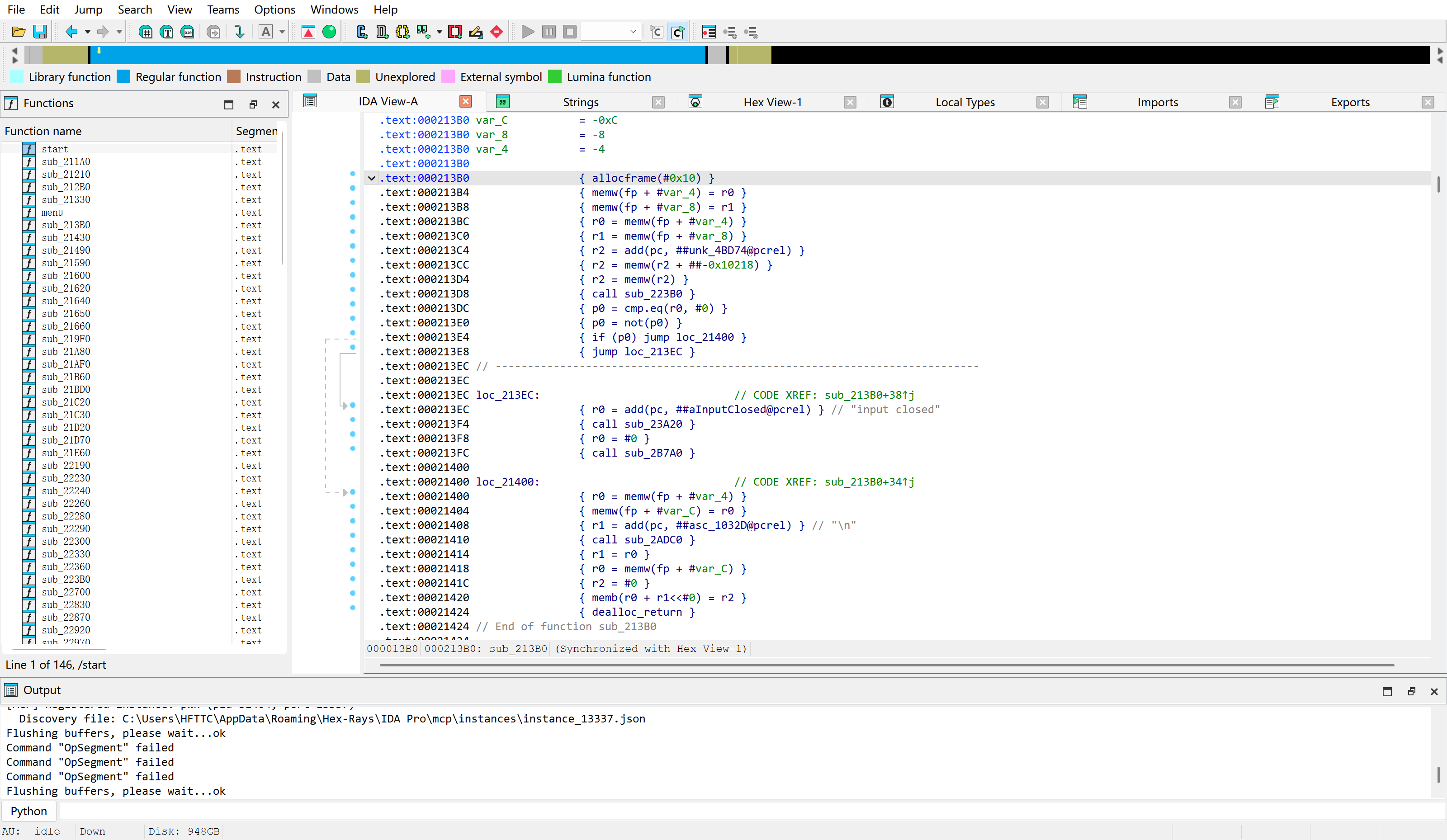Open the forward-history dropdown arrow
This screenshot has height=840, width=1447.
click(119, 32)
